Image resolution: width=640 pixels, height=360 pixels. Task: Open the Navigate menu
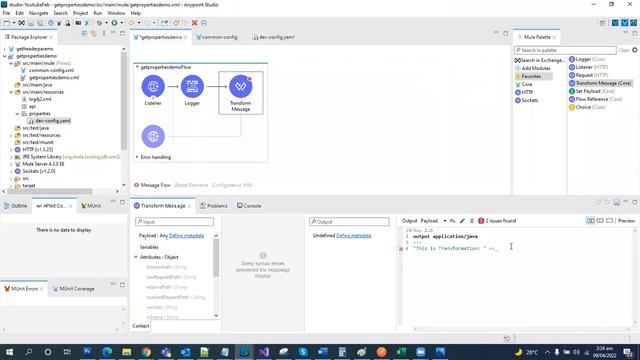tap(38, 13)
